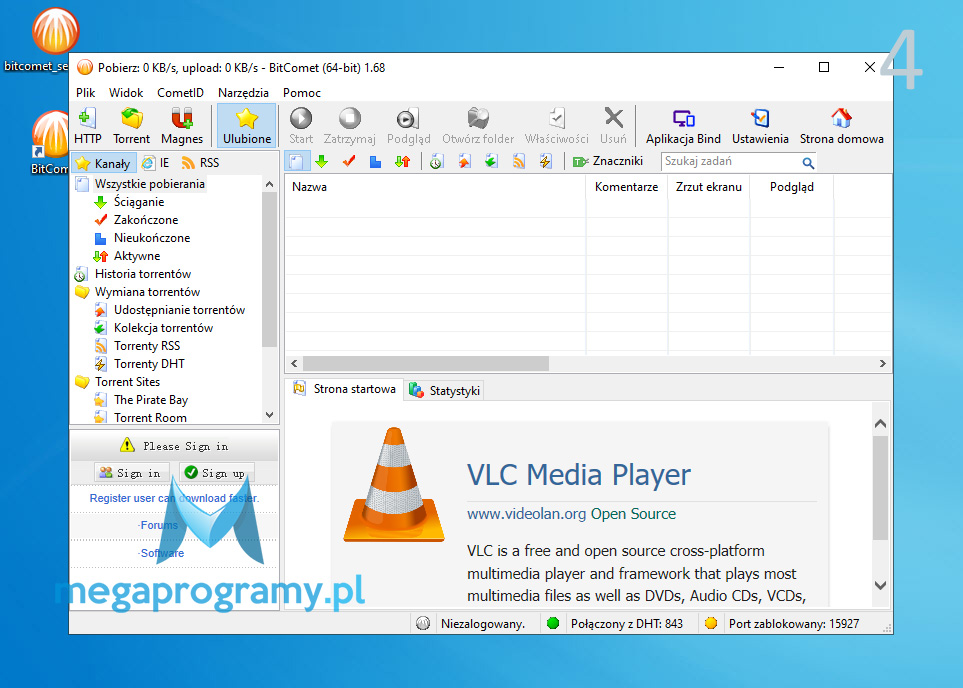Viewport: 963px width, 688px height.
Task: Click the torrent share icon in filter toolbar
Action: (x=464, y=162)
